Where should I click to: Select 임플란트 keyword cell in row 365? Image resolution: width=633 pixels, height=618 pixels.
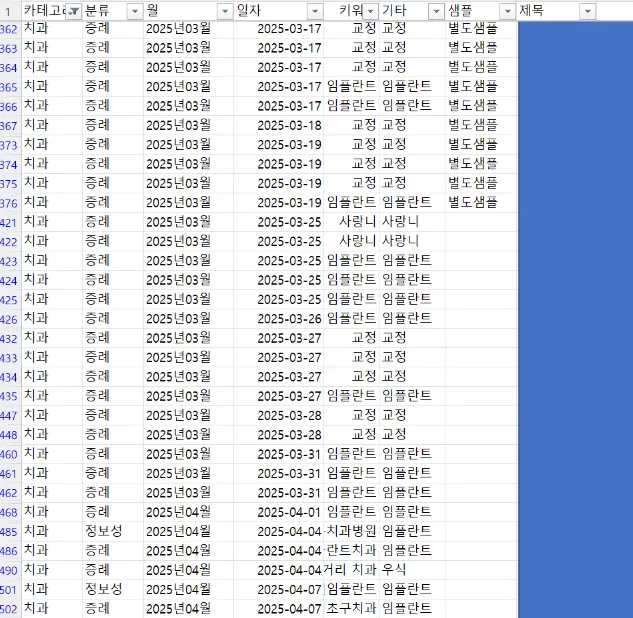(x=351, y=87)
